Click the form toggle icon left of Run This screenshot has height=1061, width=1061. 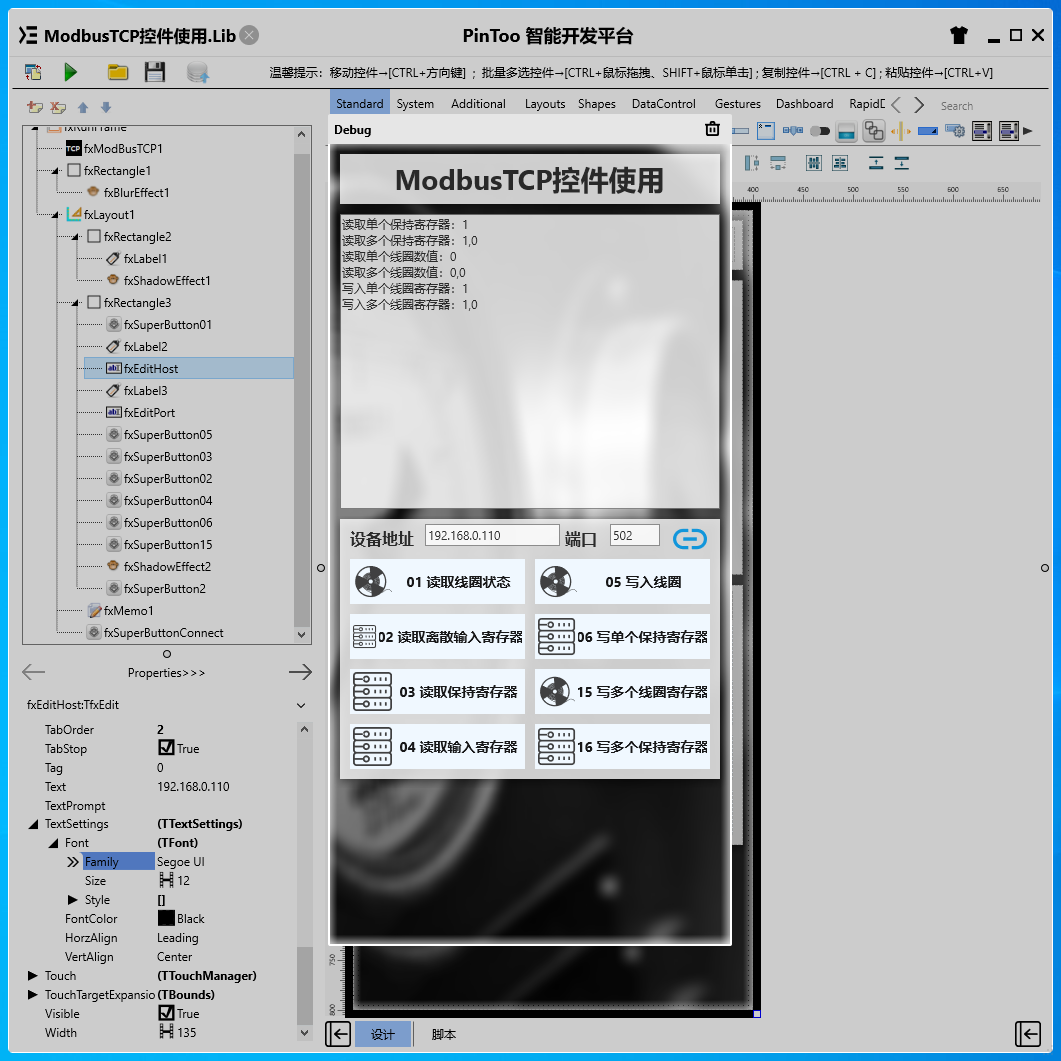click(32, 72)
